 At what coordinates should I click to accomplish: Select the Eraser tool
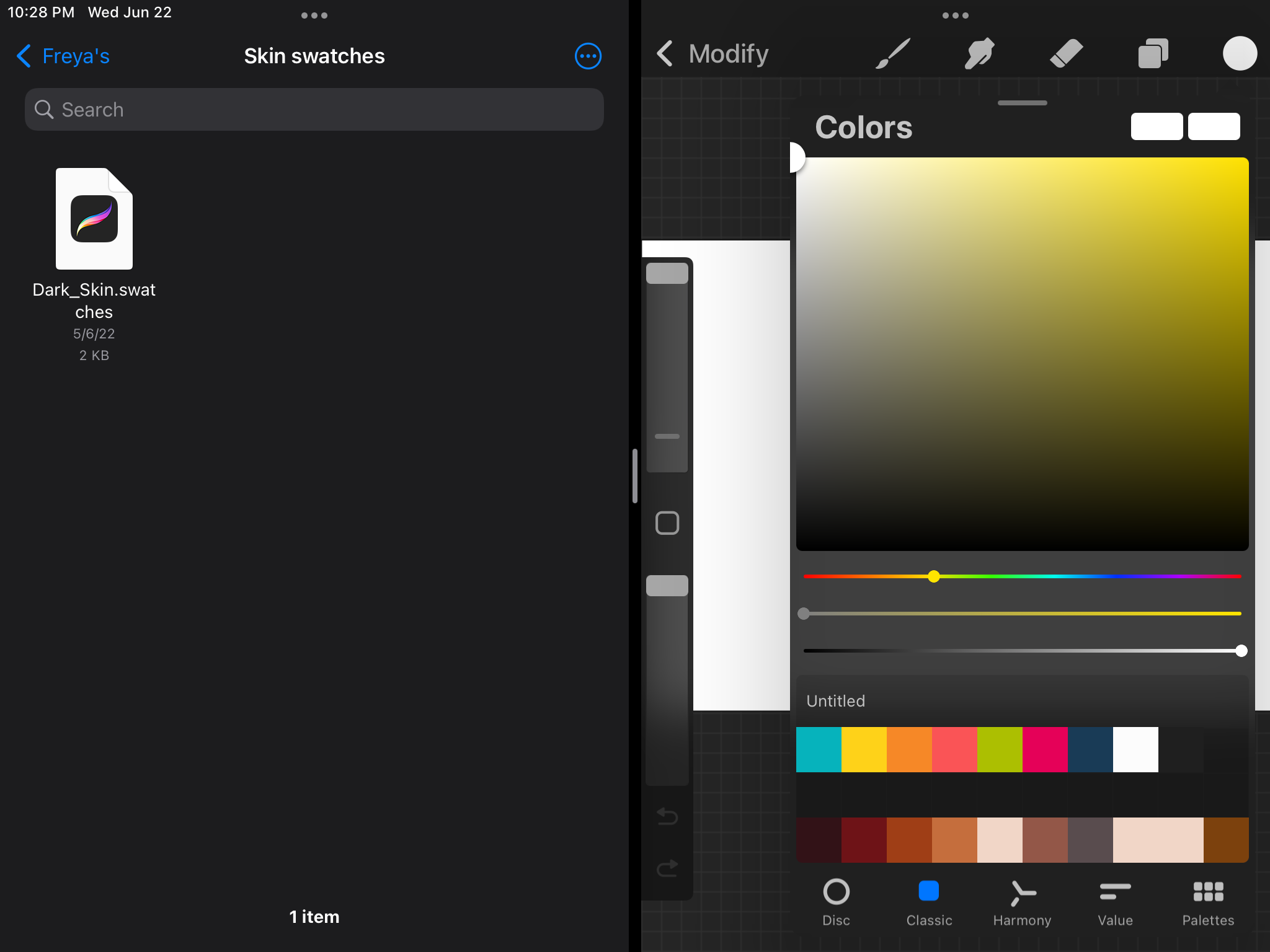coord(1066,54)
